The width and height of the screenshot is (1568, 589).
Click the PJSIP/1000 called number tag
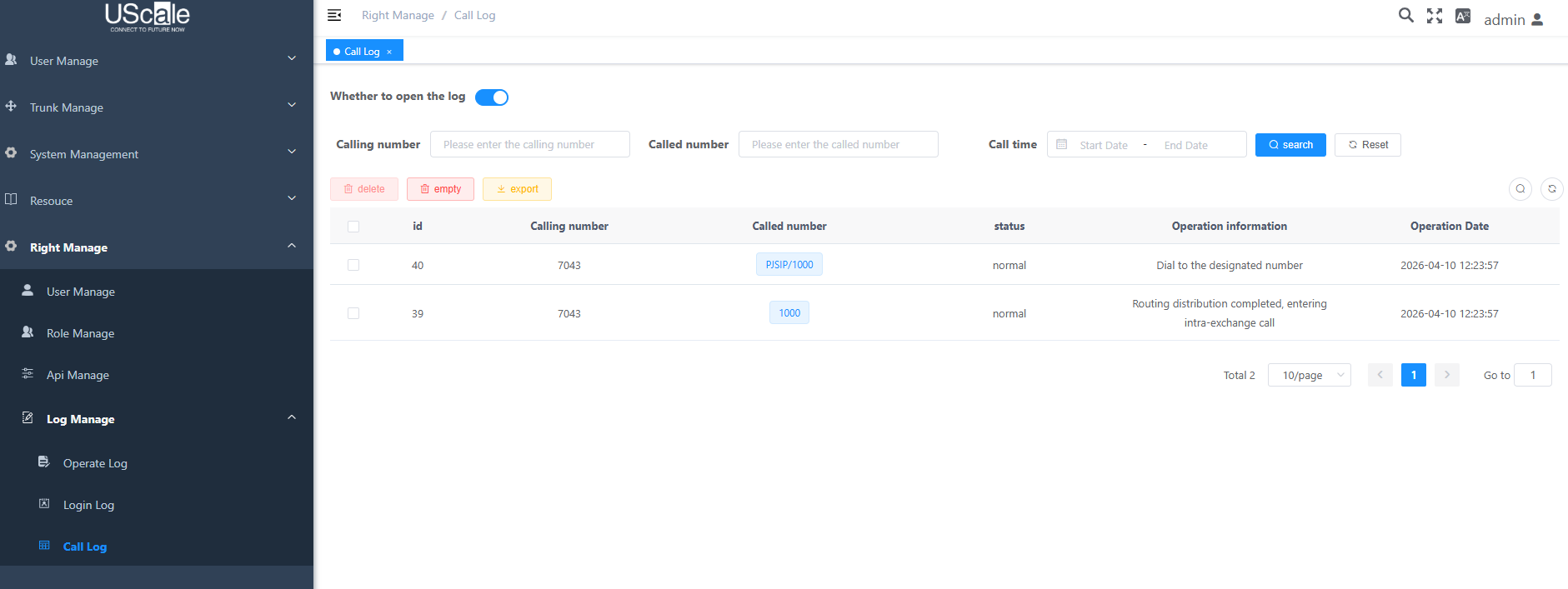pyautogui.click(x=789, y=265)
